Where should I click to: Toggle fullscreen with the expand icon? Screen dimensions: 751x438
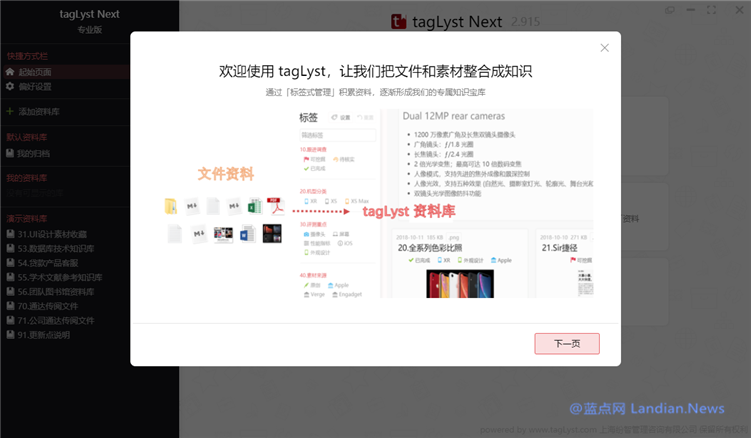pyautogui.click(x=712, y=10)
